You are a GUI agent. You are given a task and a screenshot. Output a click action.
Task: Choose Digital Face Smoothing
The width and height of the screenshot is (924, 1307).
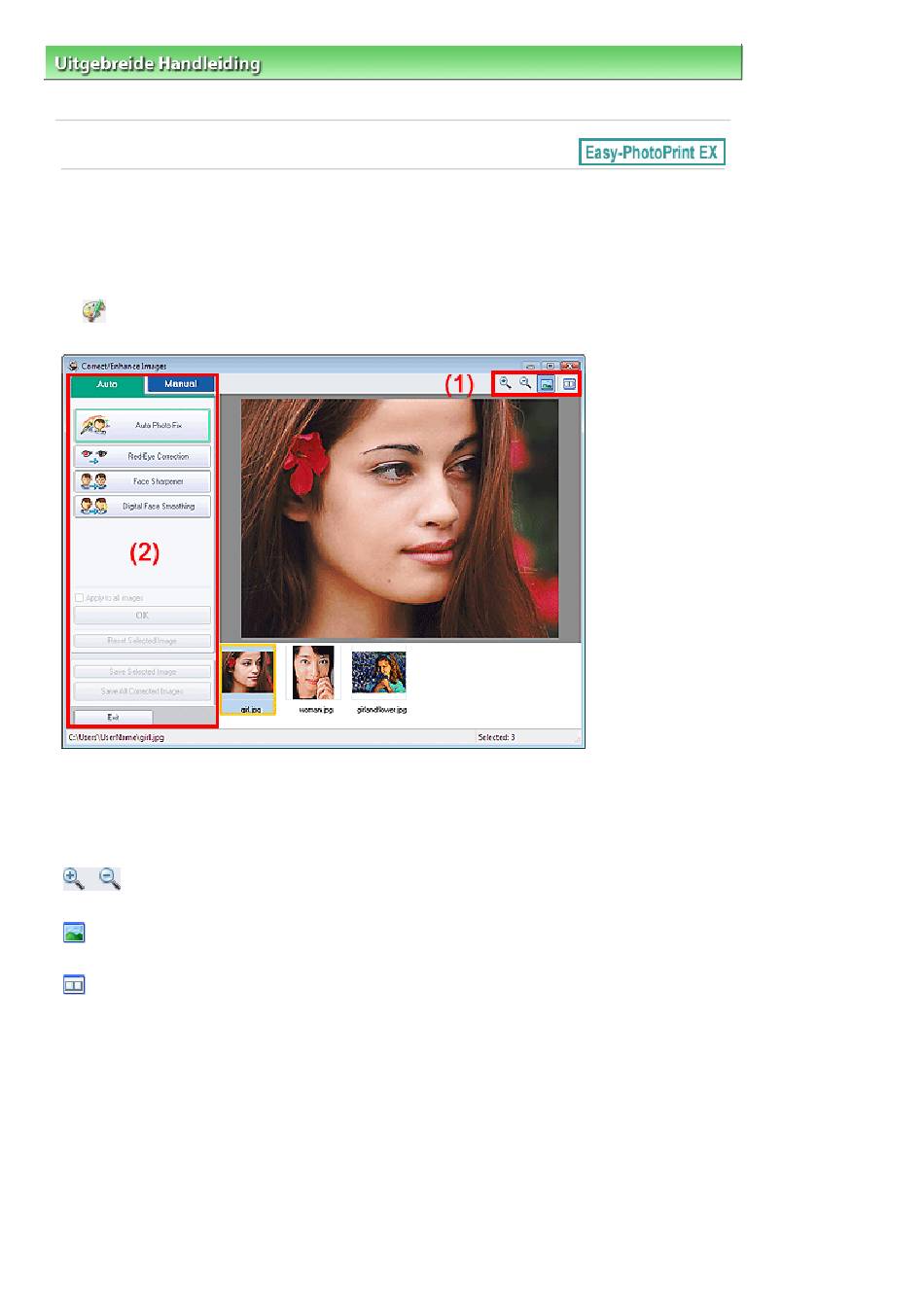(x=142, y=507)
